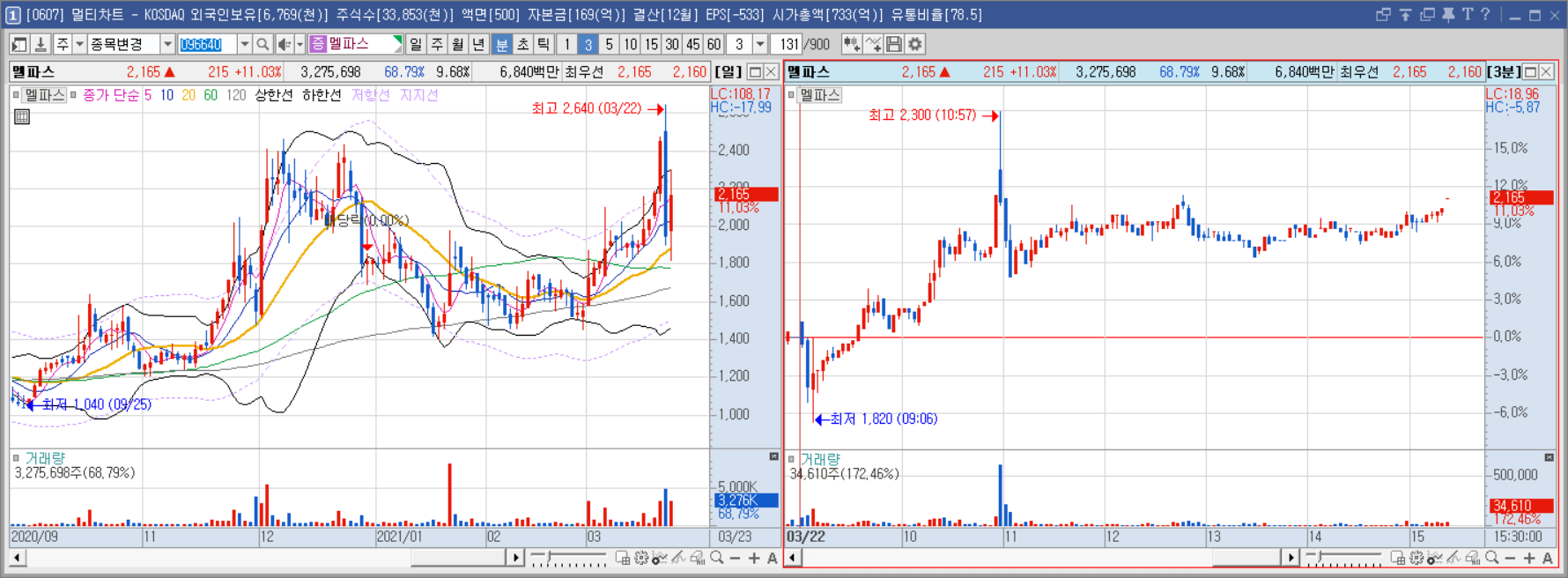The width and height of the screenshot is (1568, 578).
Task: Zoom out with right chart minus icon
Action: pyautogui.click(x=1511, y=558)
